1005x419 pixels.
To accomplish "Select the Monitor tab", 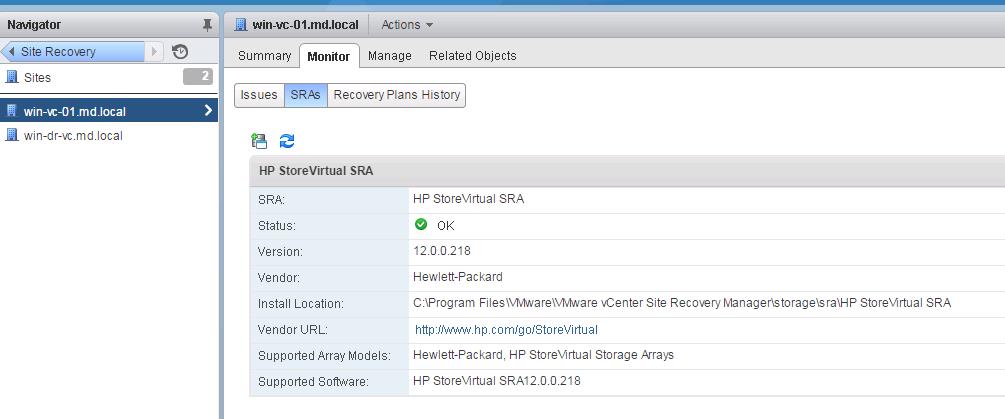I will click(329, 56).
